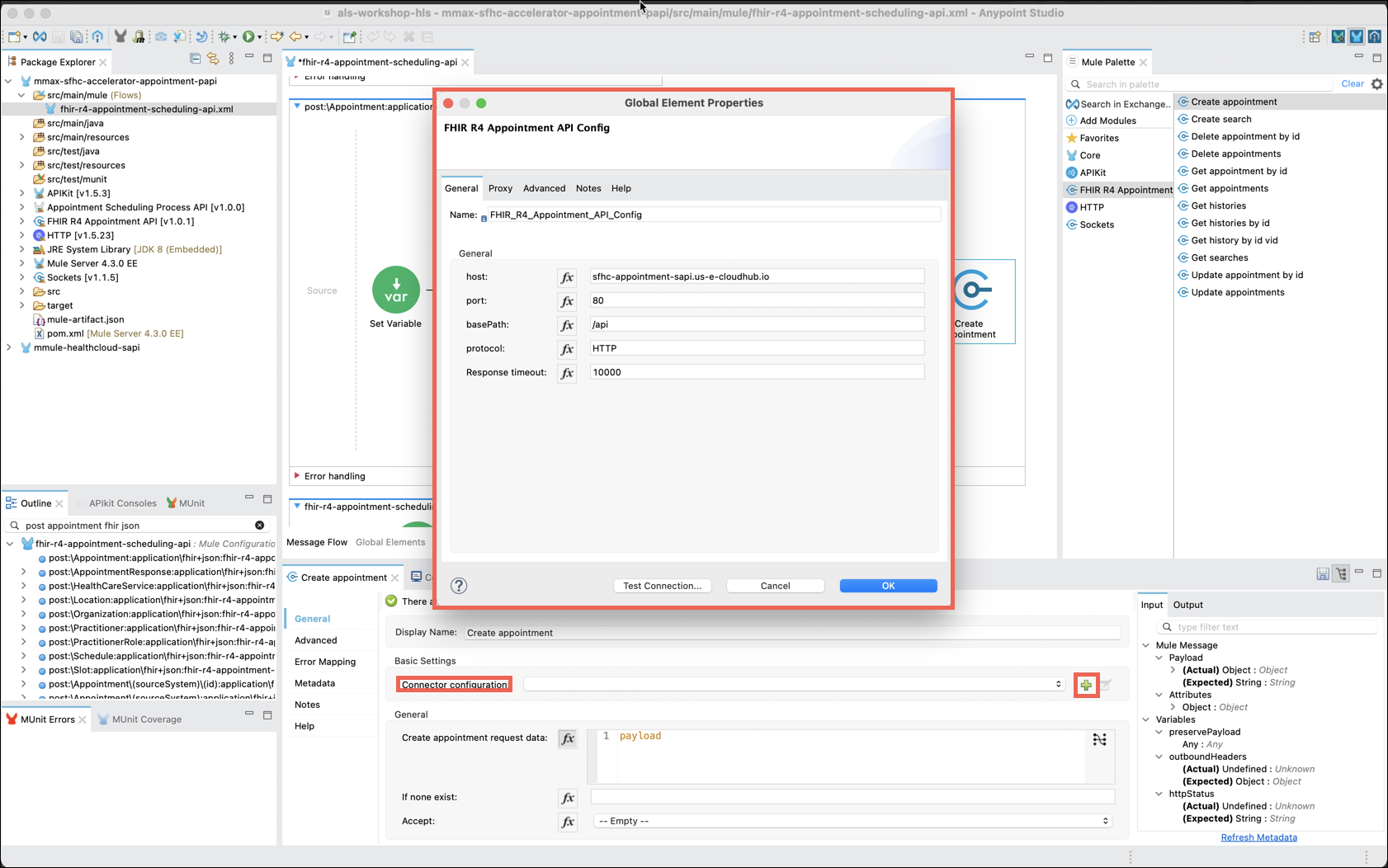Image resolution: width=1388 pixels, height=868 pixels.
Task: Click Test Connection button
Action: tap(662, 586)
